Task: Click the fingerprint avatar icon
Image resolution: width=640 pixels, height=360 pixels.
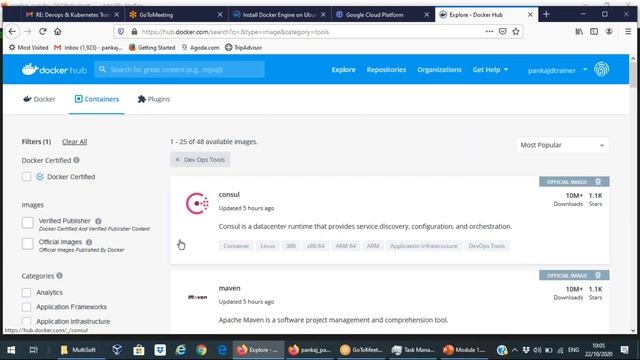Action: tap(601, 69)
